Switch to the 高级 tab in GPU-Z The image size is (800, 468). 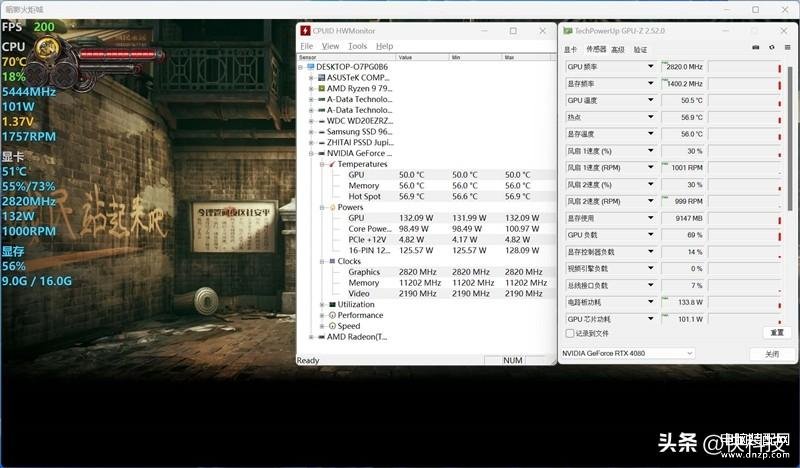coord(618,50)
